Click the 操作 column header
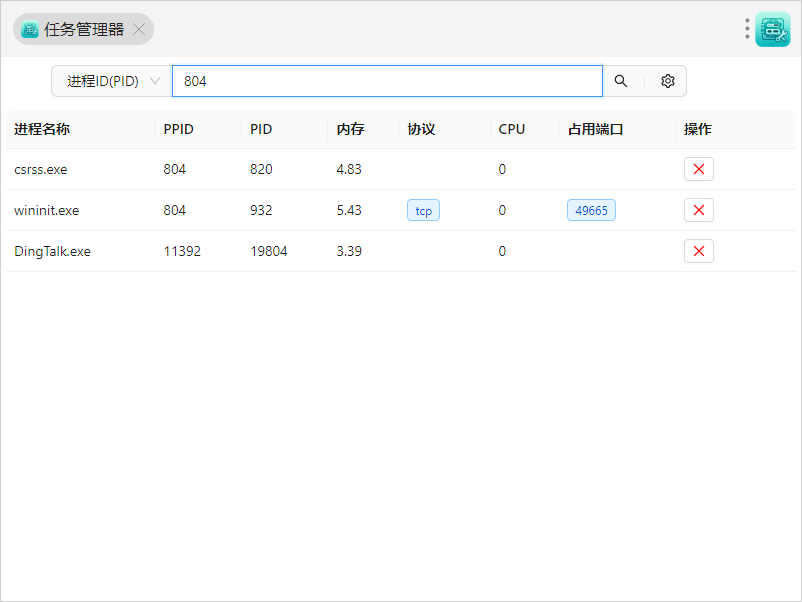Image resolution: width=802 pixels, height=602 pixels. 698,129
